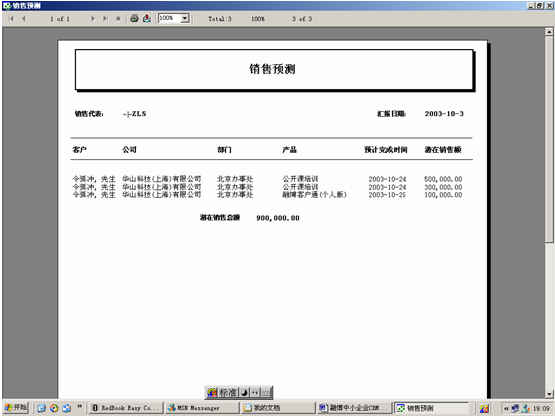Image resolution: width=555 pixels, height=418 pixels.
Task: Toggle the IME moon half-width mode
Action: [x=244, y=392]
